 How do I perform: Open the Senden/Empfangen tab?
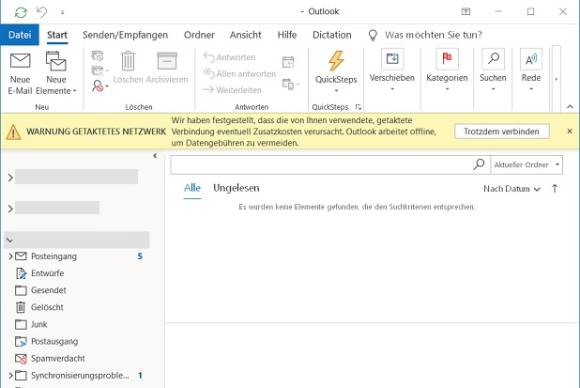(125, 35)
